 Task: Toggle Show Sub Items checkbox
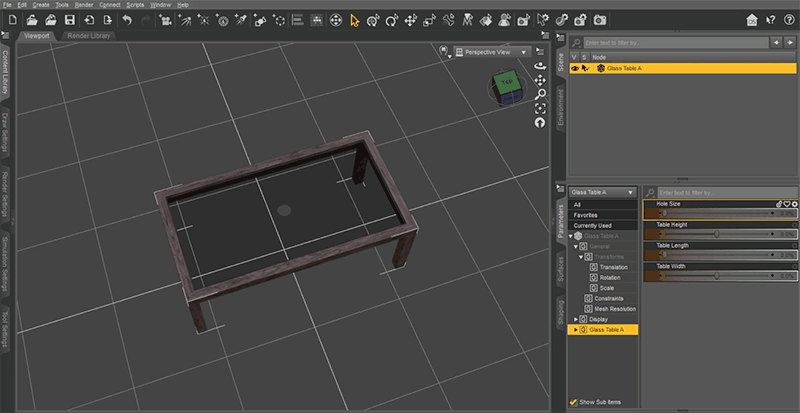[573, 402]
